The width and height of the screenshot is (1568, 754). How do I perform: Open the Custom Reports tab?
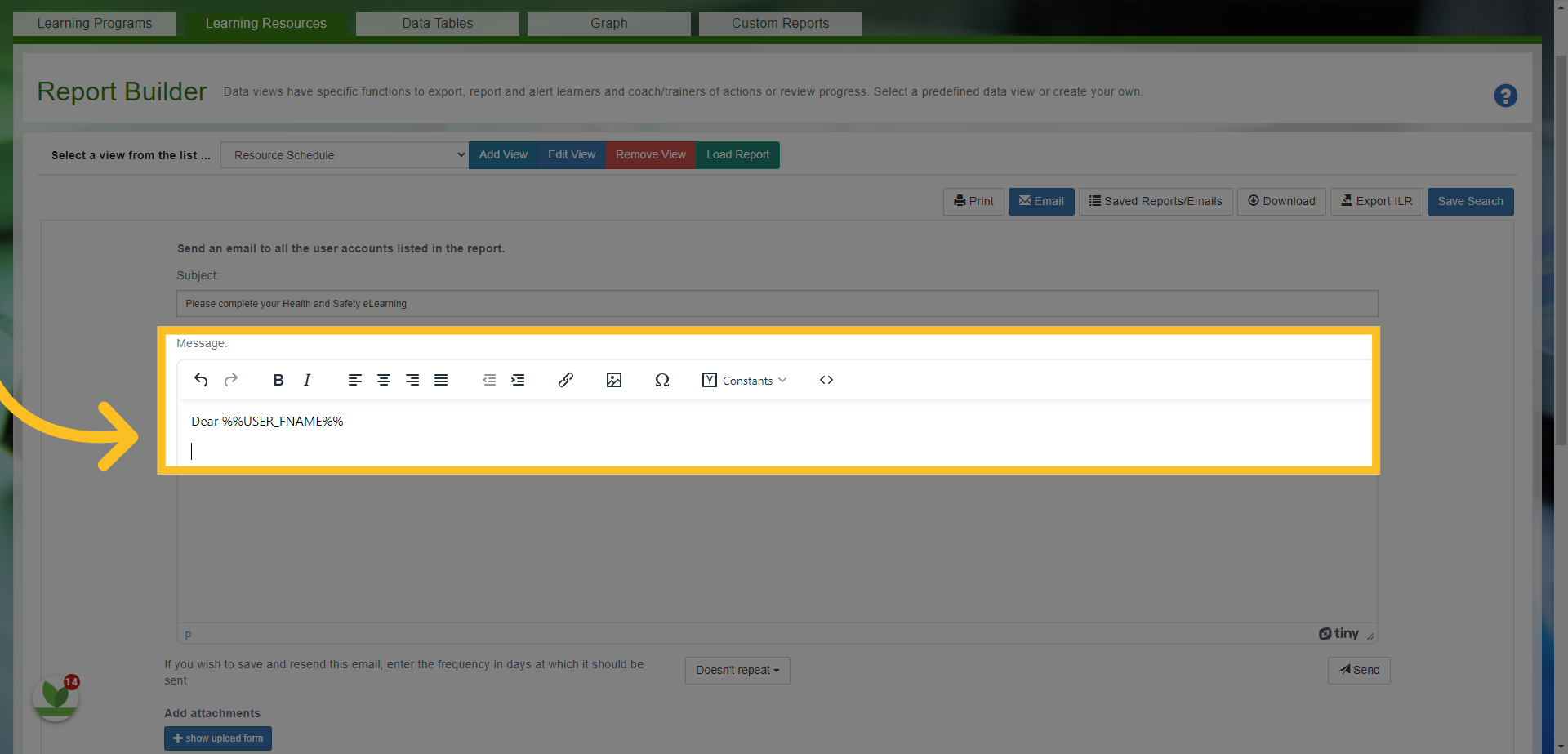pyautogui.click(x=781, y=24)
